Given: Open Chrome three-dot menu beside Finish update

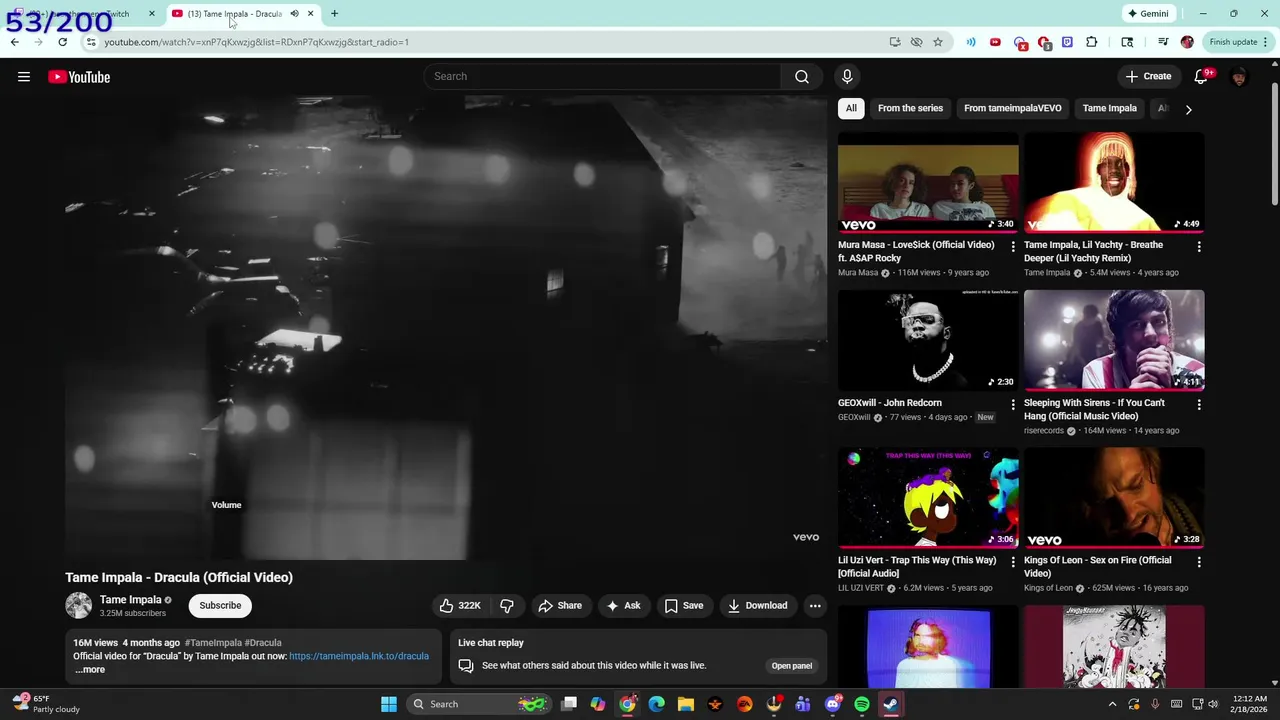Looking at the screenshot, I should tap(1266, 42).
